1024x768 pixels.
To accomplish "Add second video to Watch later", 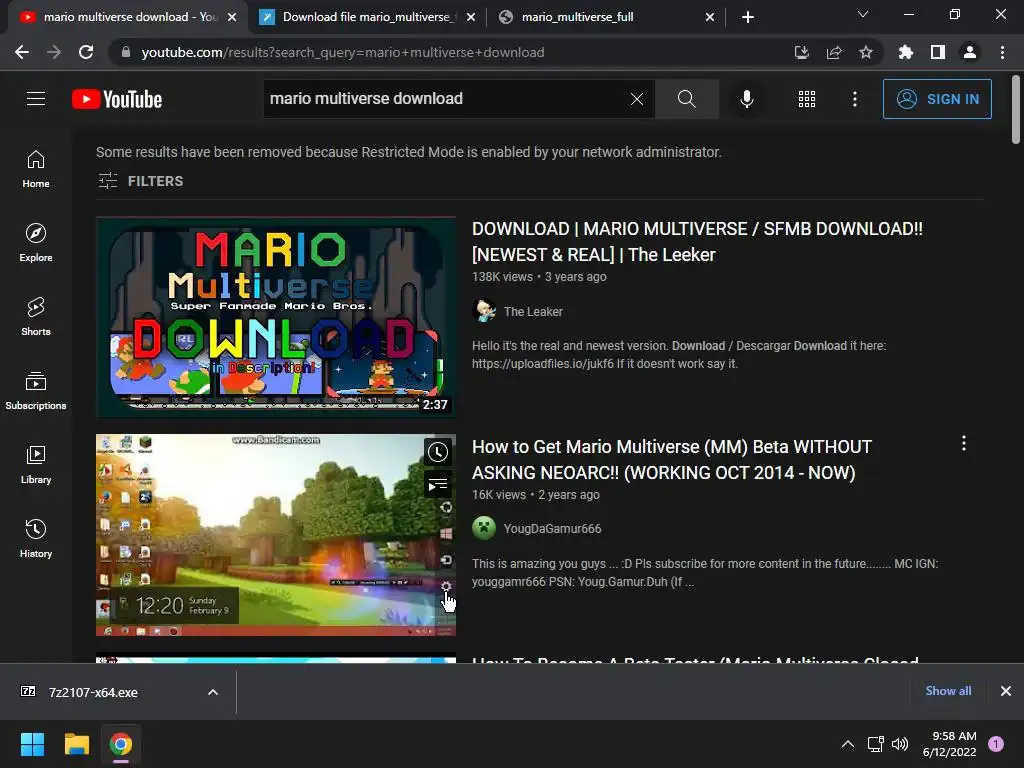I will pos(438,452).
